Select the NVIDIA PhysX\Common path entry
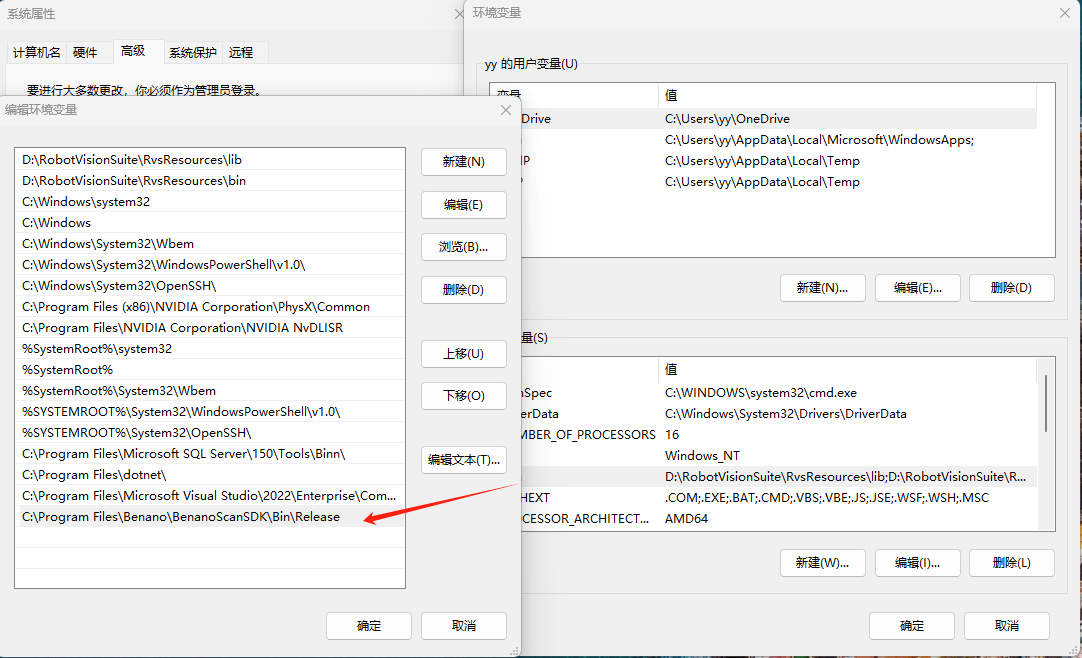 pos(196,307)
